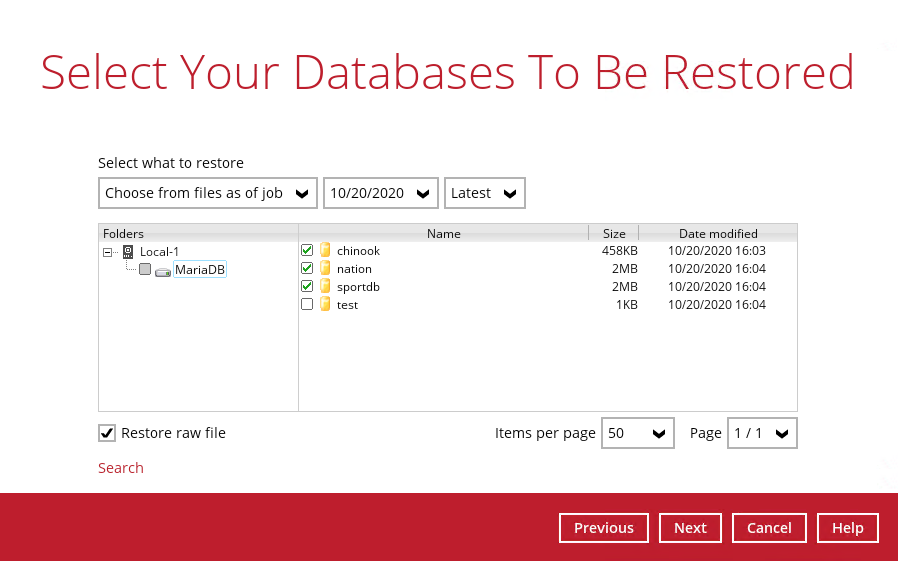
Task: Click the MariaDB drive icon
Action: [x=163, y=271]
